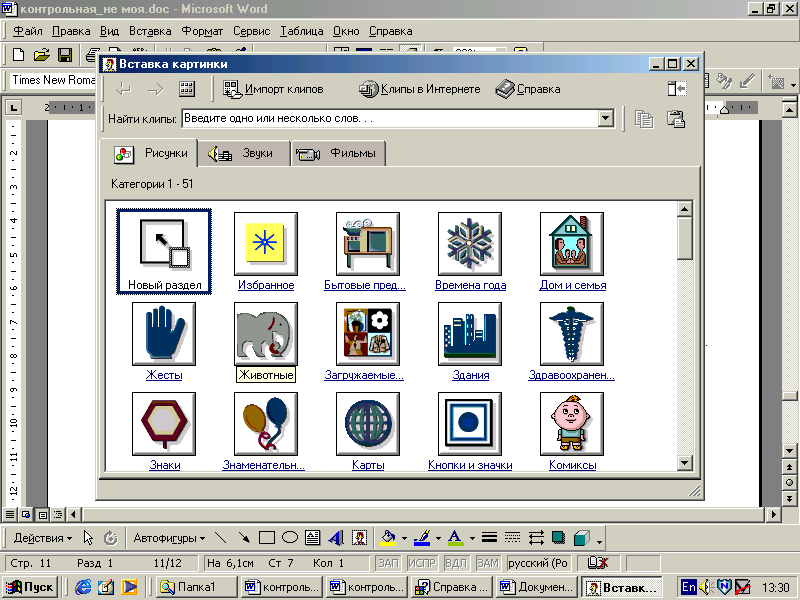The height and width of the screenshot is (600, 800).
Task: Click the Знаки hexagon sign icon
Action: click(164, 423)
